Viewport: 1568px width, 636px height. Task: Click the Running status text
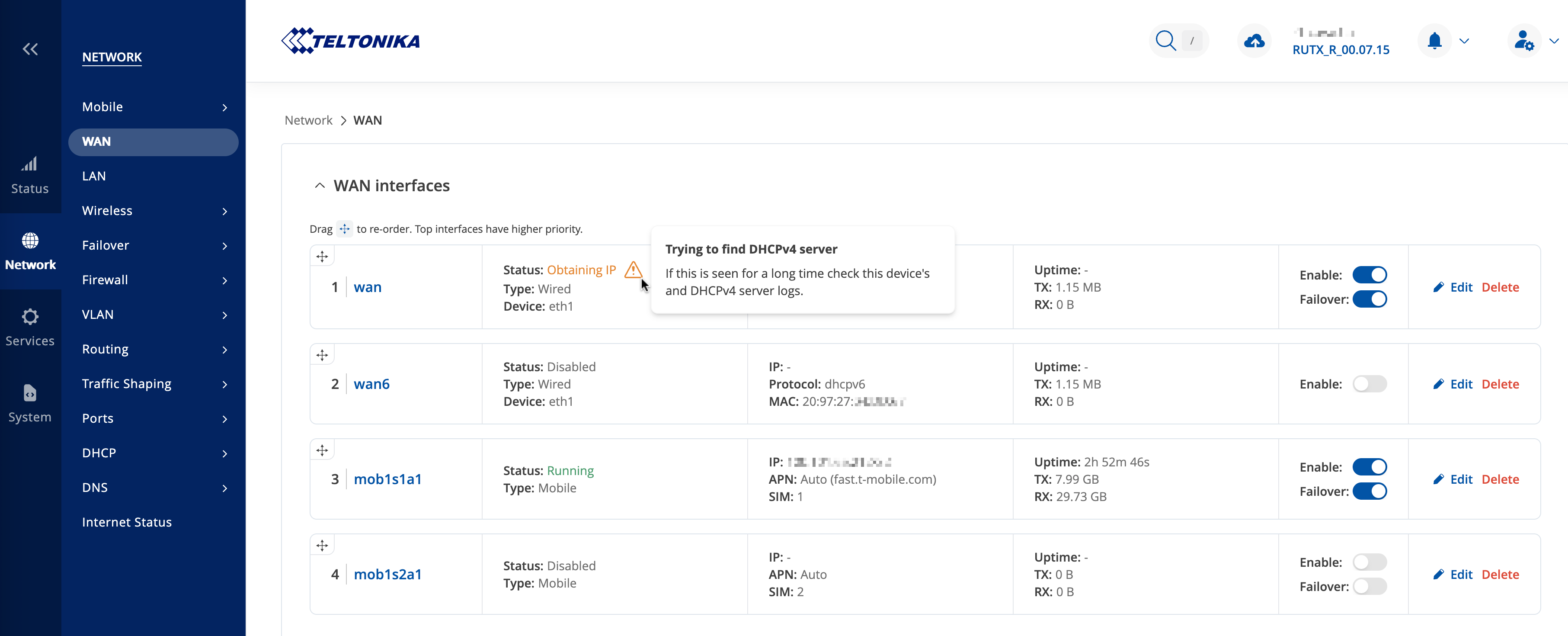pos(570,470)
